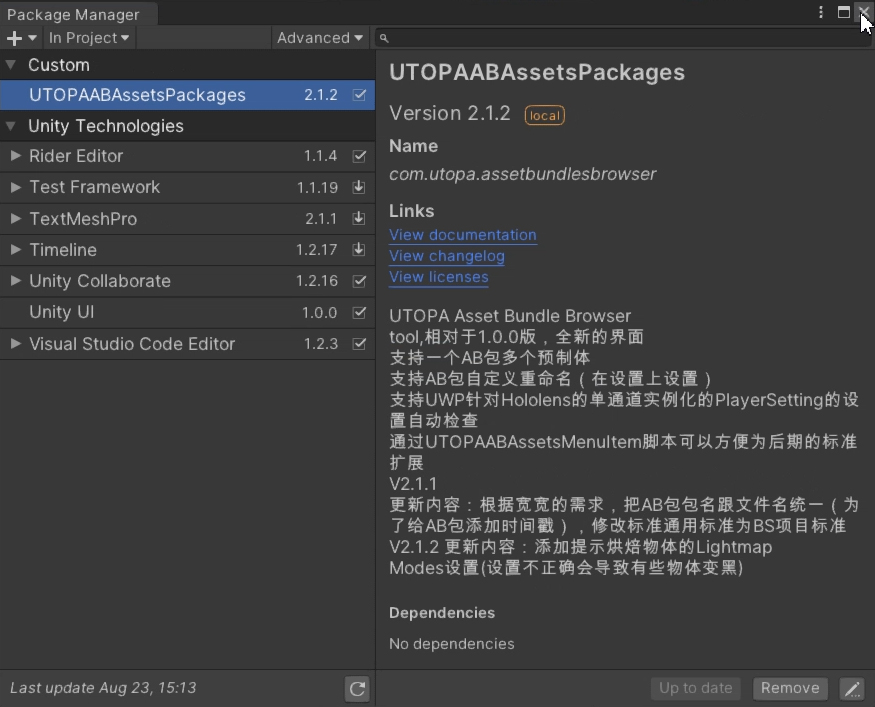Click installed checkmark for Unity Collaborate
Image resolution: width=875 pixels, height=707 pixels.
pos(360,281)
